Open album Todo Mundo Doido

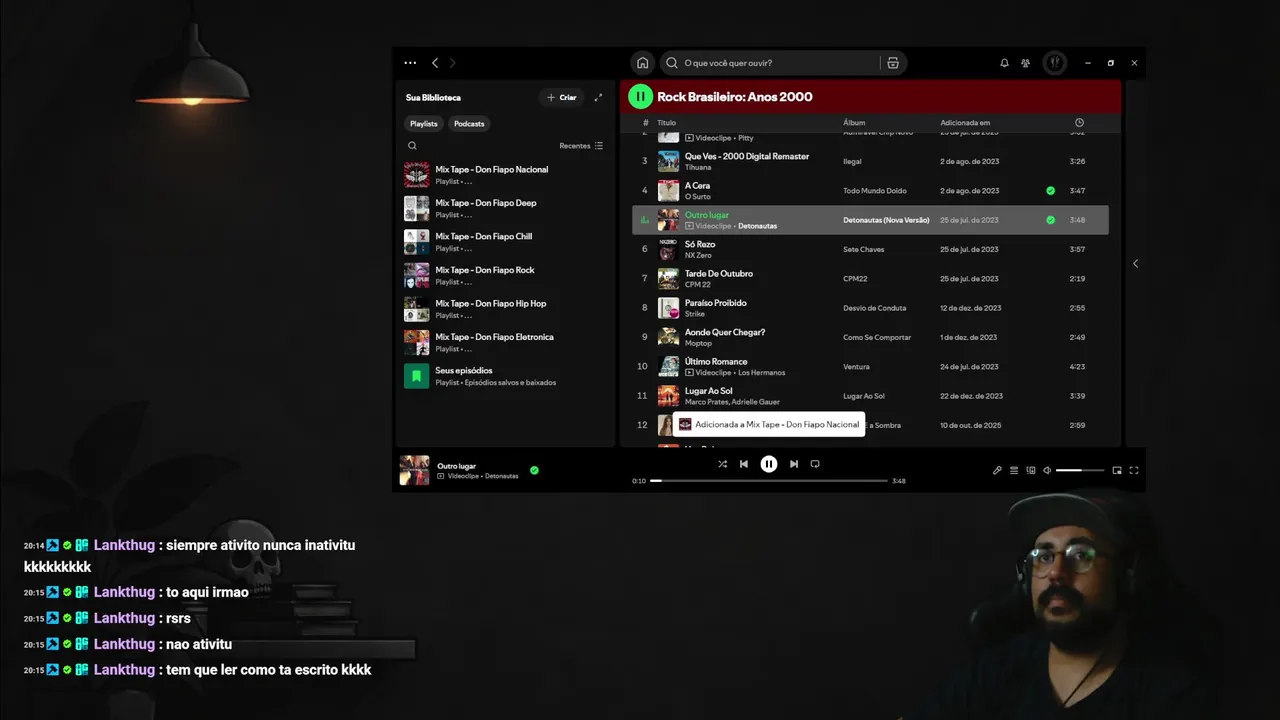875,191
